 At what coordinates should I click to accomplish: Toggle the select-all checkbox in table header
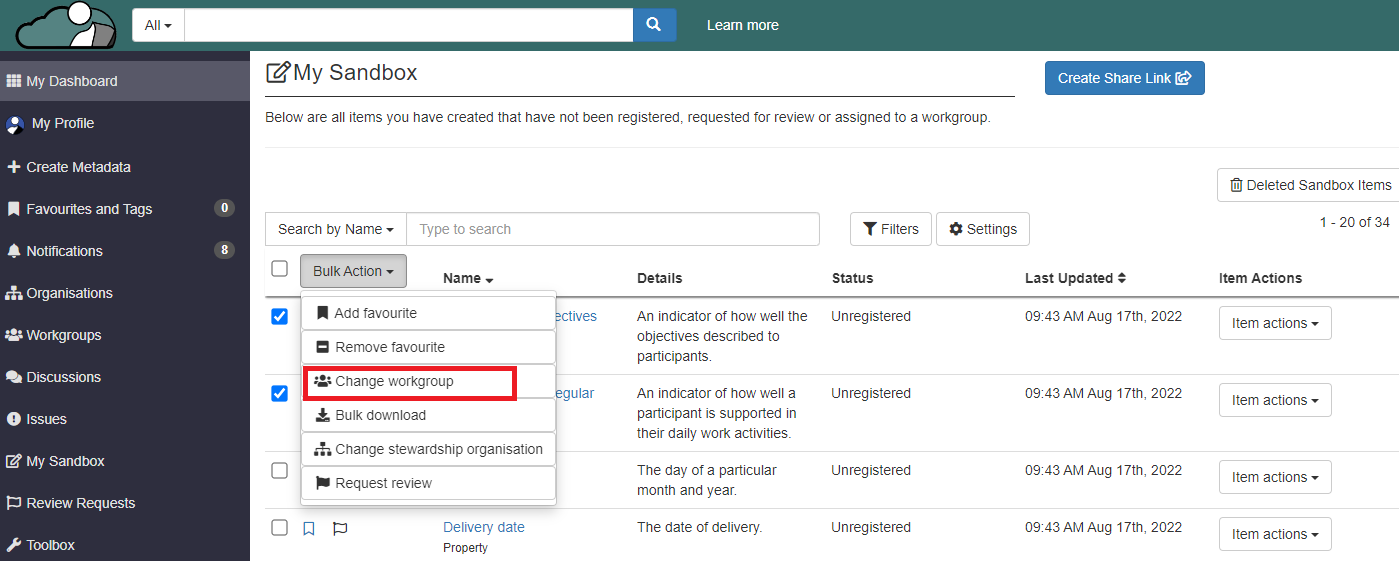(280, 268)
